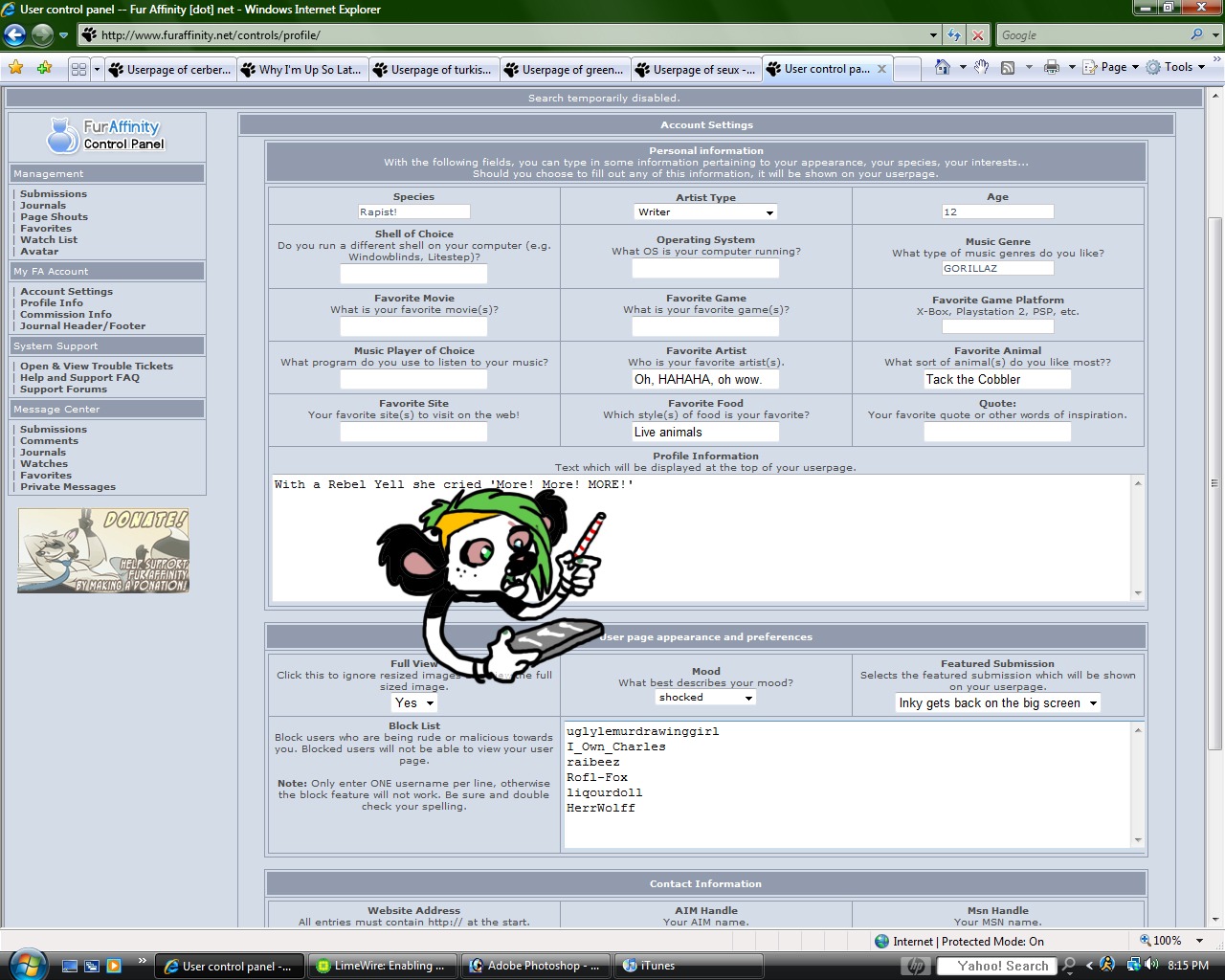Launch Windows Media Player quick launch icon
Image resolution: width=1225 pixels, height=980 pixels.
(x=114, y=966)
